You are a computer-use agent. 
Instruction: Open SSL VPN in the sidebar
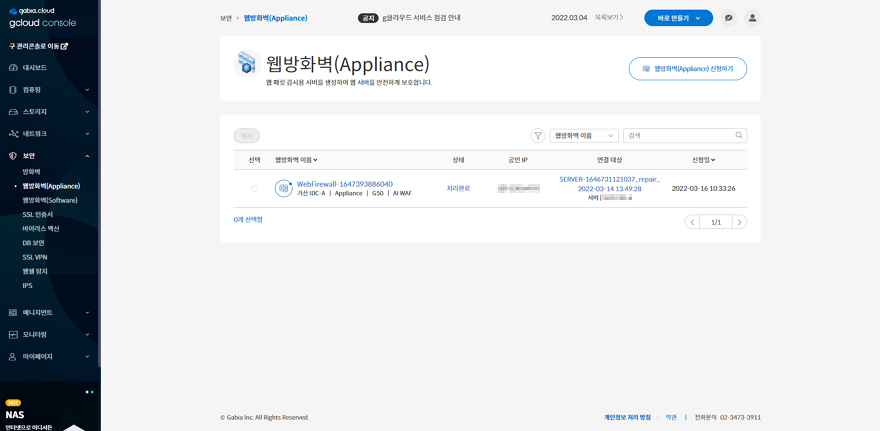point(35,257)
